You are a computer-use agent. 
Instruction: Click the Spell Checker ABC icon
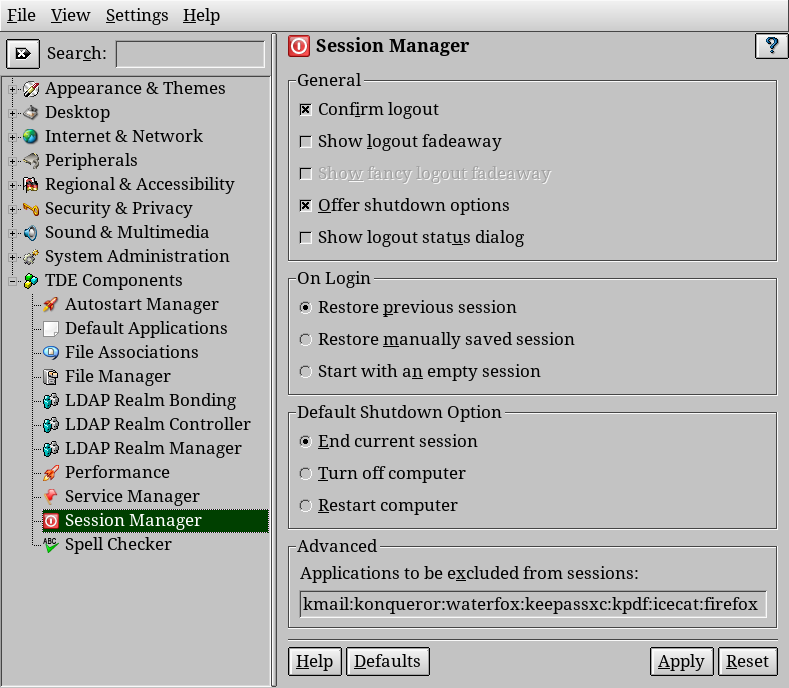(51, 545)
